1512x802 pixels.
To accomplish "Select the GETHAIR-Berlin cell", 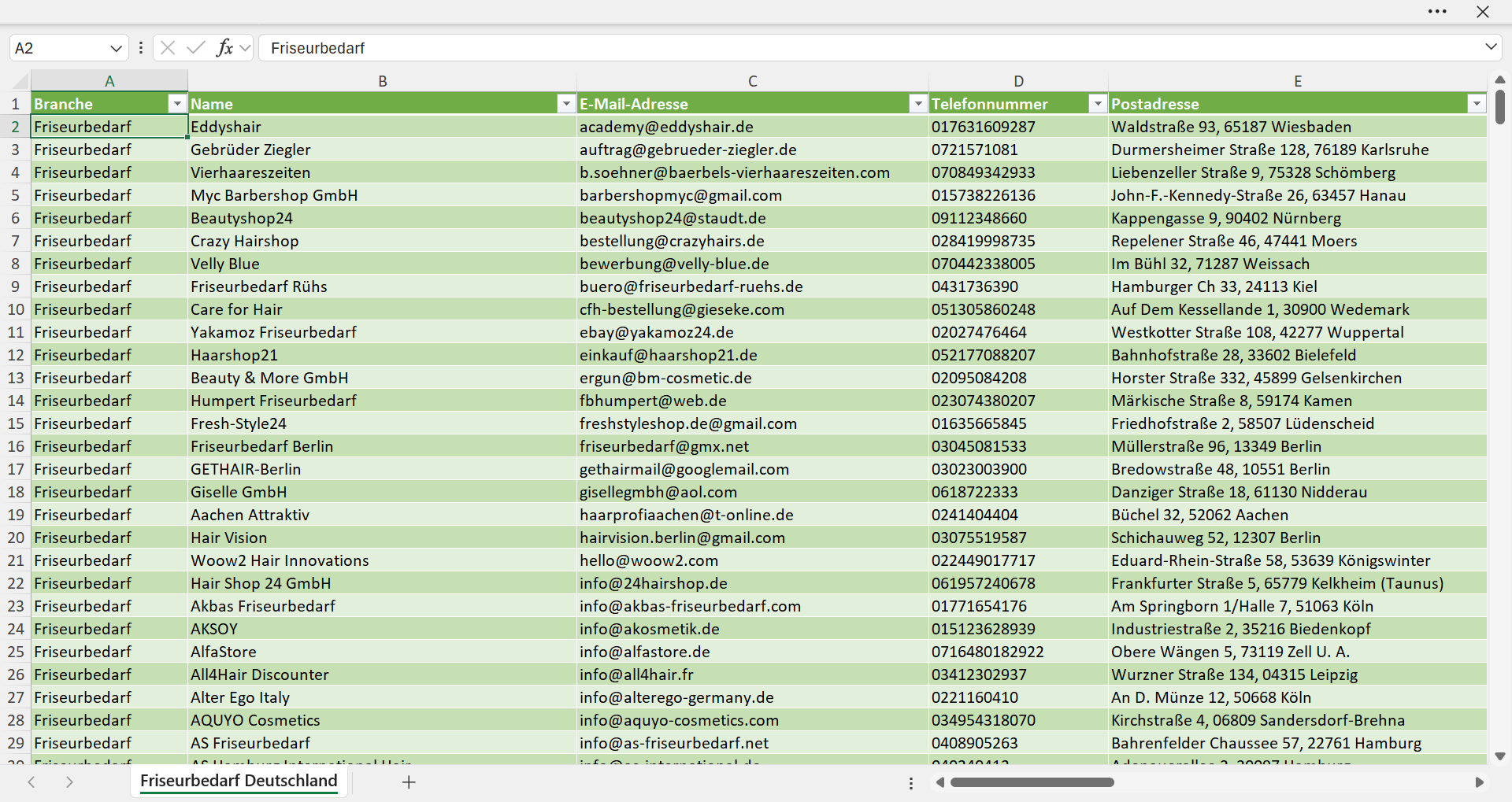I will click(x=383, y=469).
